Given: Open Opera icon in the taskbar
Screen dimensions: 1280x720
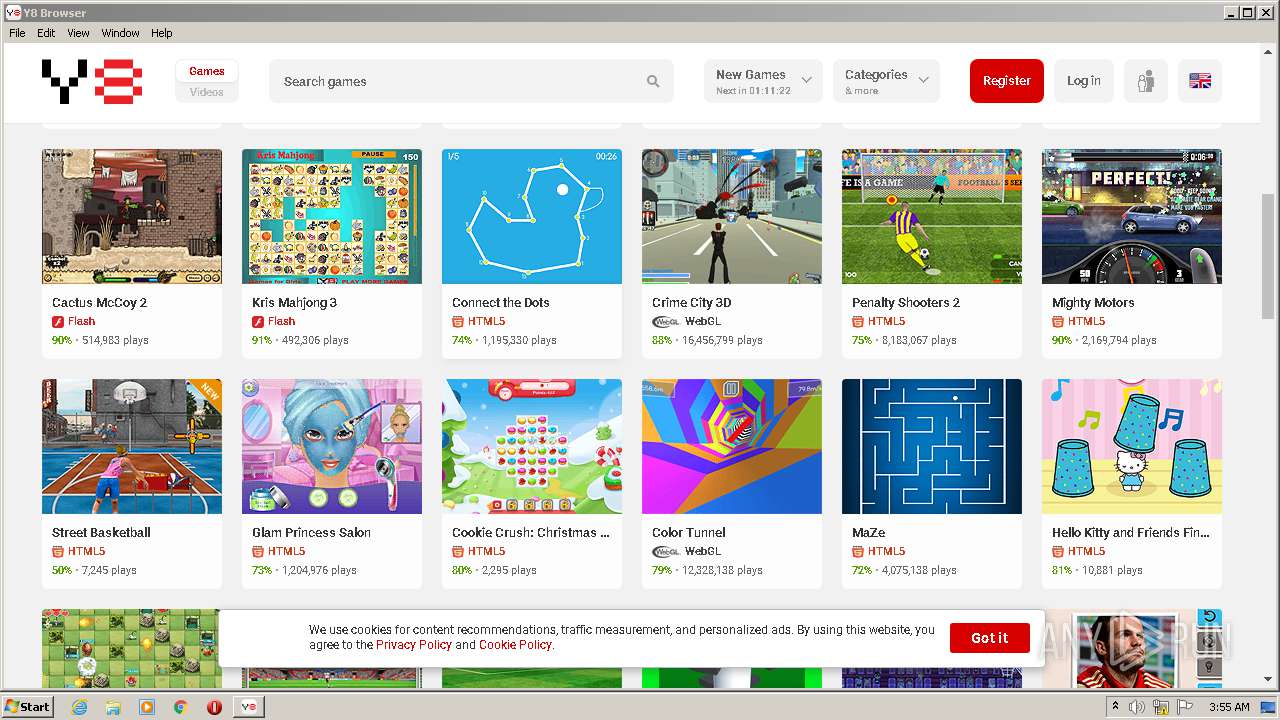Looking at the screenshot, I should [214, 707].
